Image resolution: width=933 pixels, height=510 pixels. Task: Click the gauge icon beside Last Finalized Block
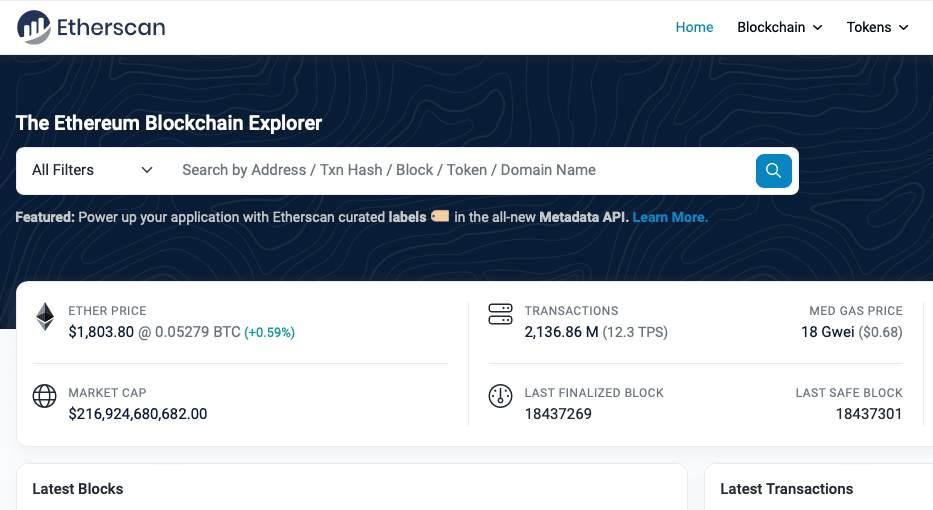click(500, 396)
